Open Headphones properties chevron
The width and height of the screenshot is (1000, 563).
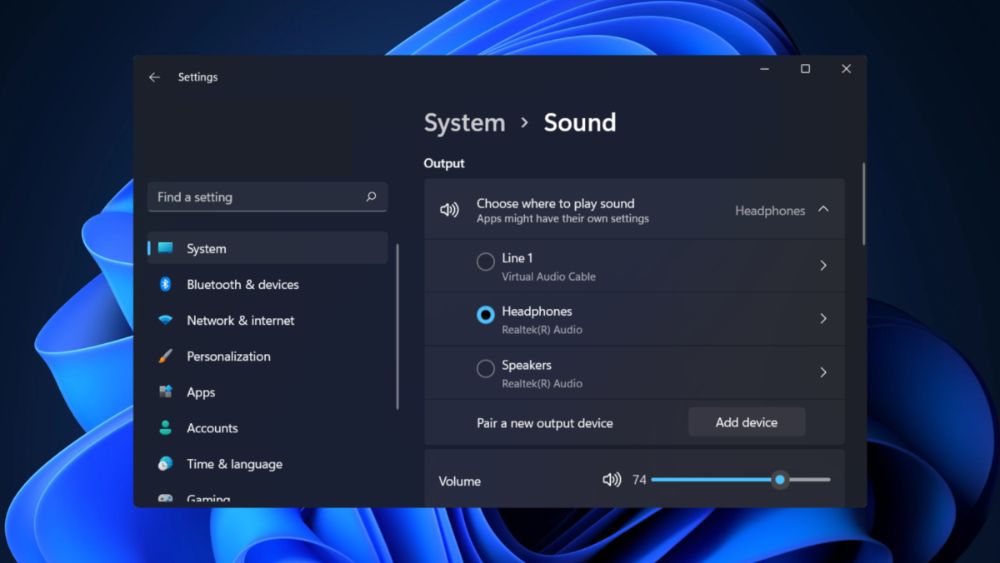click(x=823, y=318)
